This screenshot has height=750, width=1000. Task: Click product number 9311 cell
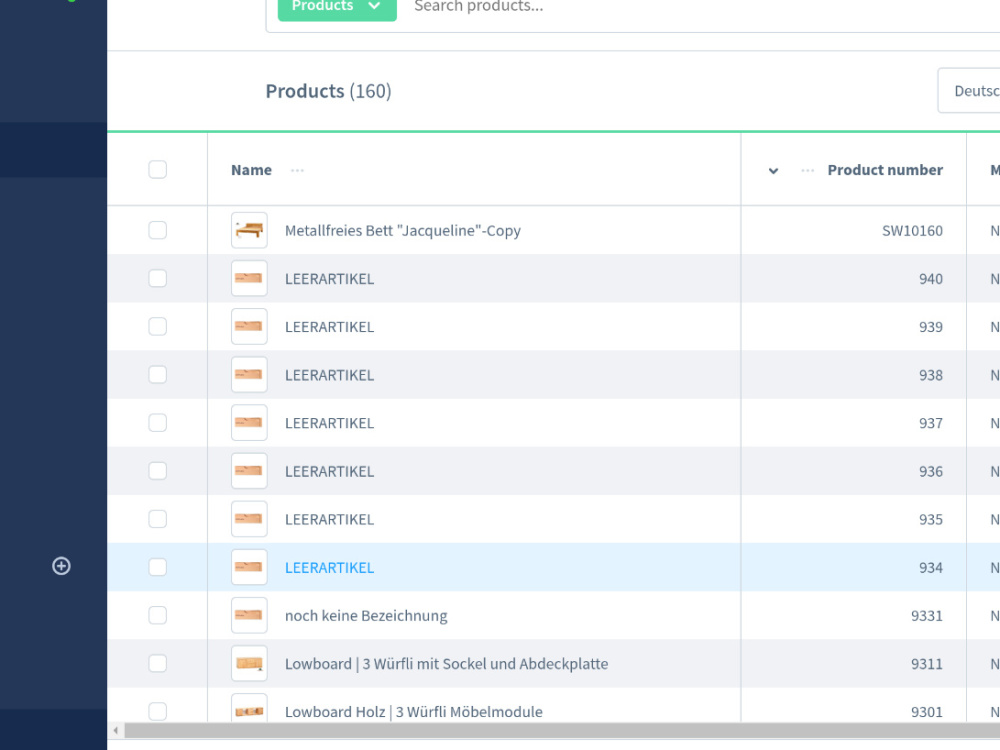927,664
